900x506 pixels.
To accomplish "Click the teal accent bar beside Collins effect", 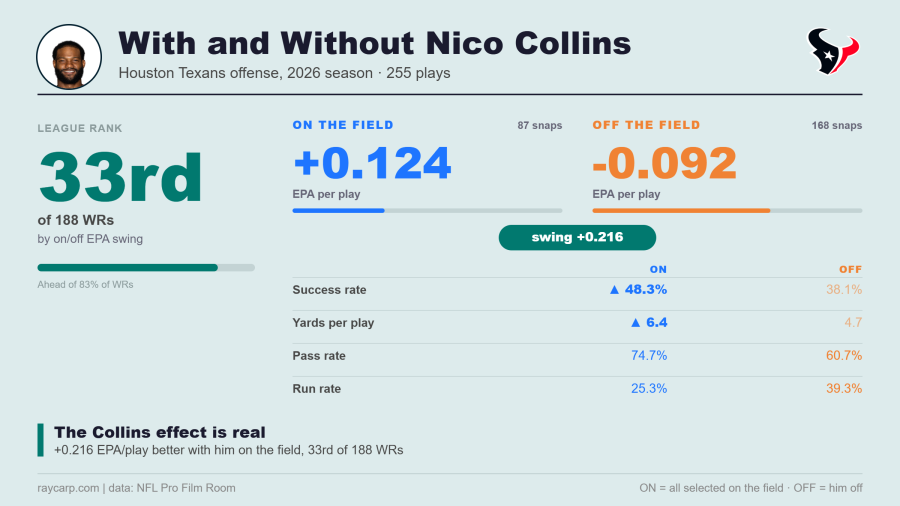I will pos(40,440).
